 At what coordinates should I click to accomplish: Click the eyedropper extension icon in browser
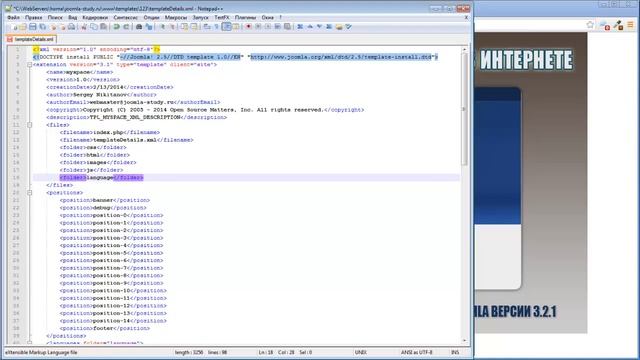pyautogui.click(x=618, y=25)
